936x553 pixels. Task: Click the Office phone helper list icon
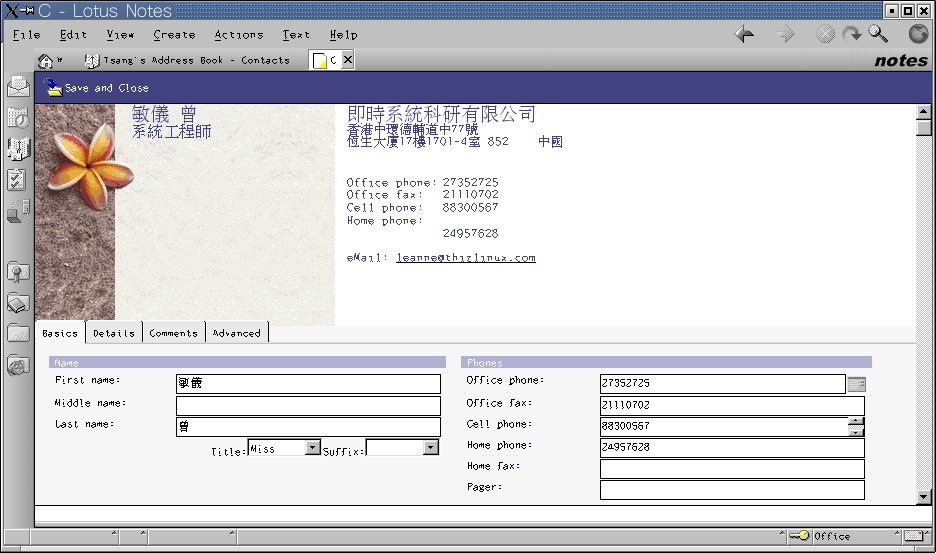[x=856, y=384]
